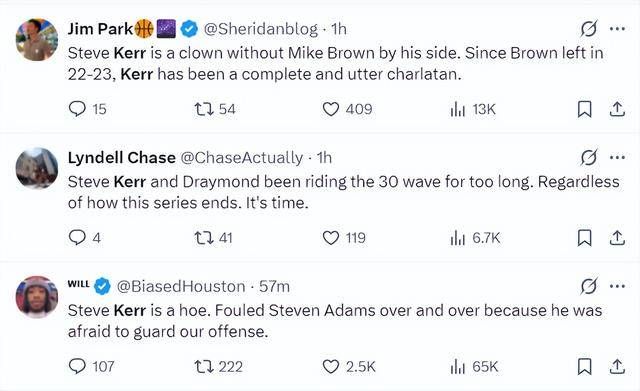
Task: Open the @BiasedHouston profile link
Action: pos(181,286)
